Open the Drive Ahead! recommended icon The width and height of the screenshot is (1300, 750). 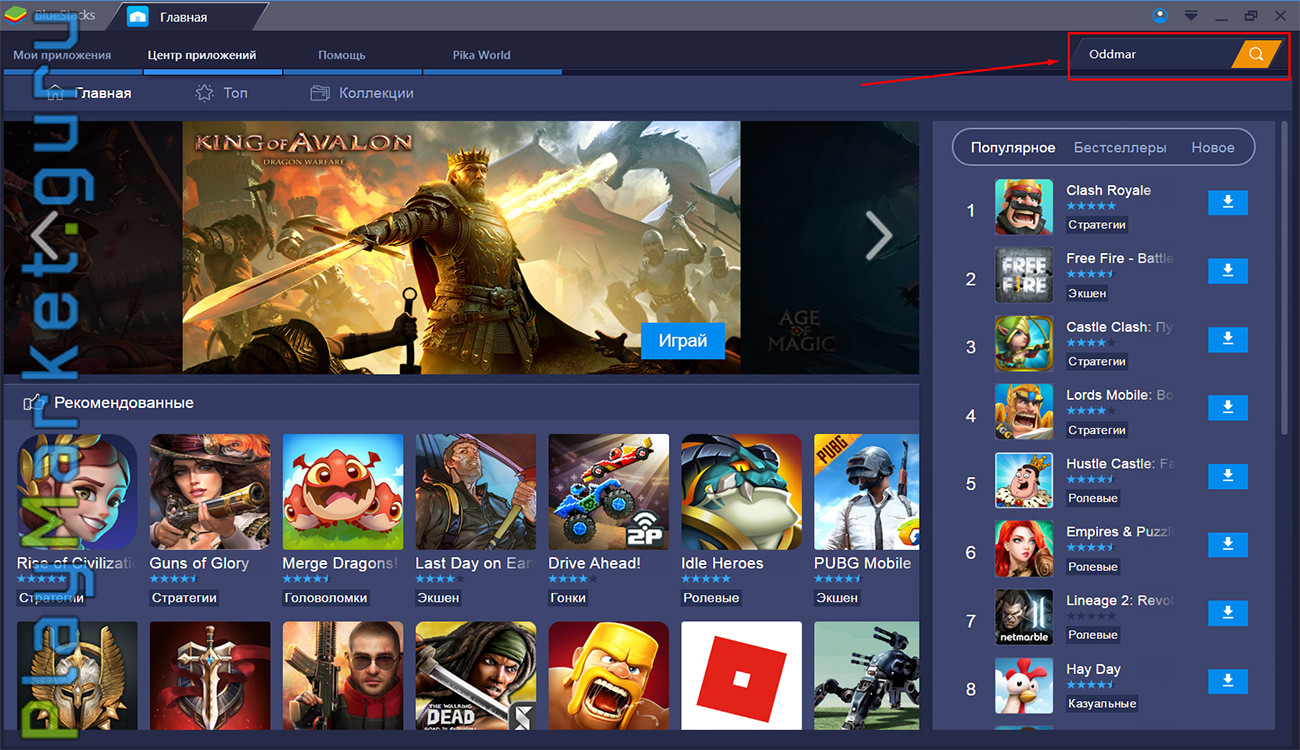click(609, 494)
